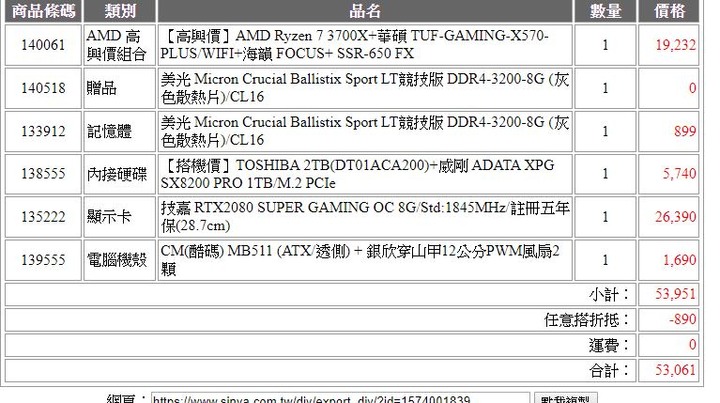Click the 電腦機殼 category cell
720x403 pixels.
[119, 260]
